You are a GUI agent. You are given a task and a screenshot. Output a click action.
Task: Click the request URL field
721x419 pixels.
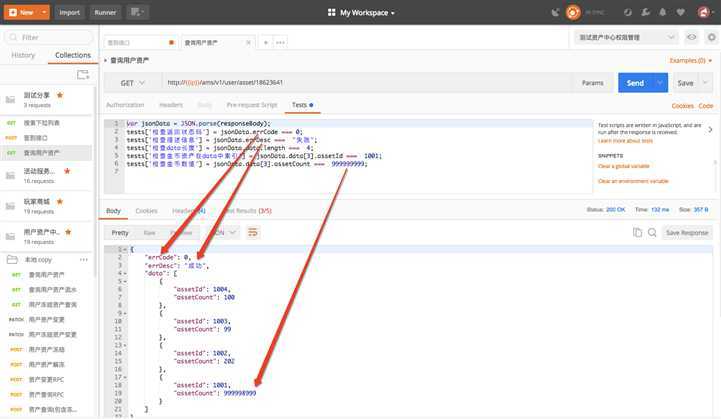coord(366,83)
